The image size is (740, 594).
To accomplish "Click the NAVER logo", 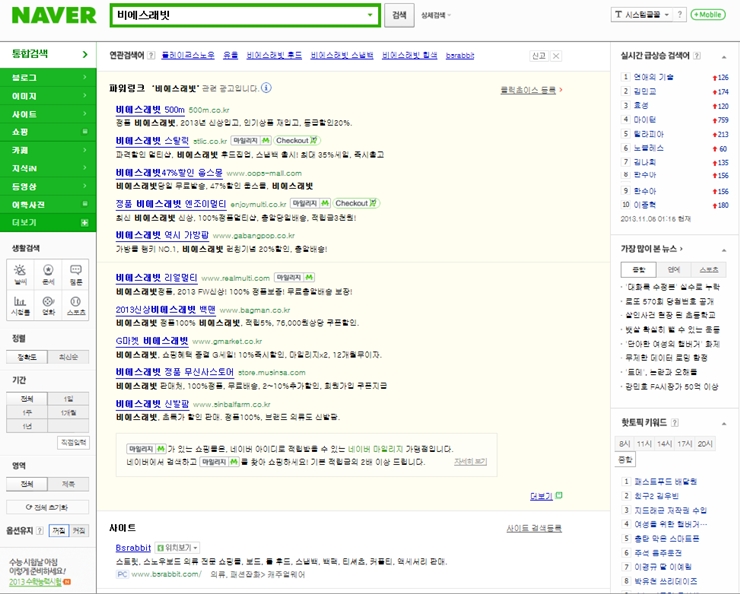I will (x=54, y=16).
